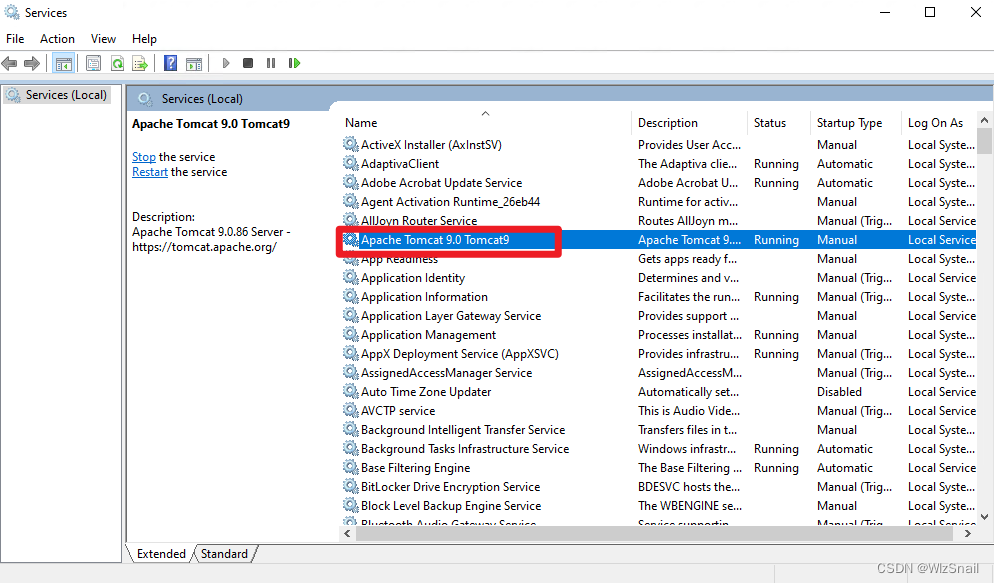Click gear icon of Application Management row
994x583 pixels.
tap(351, 334)
